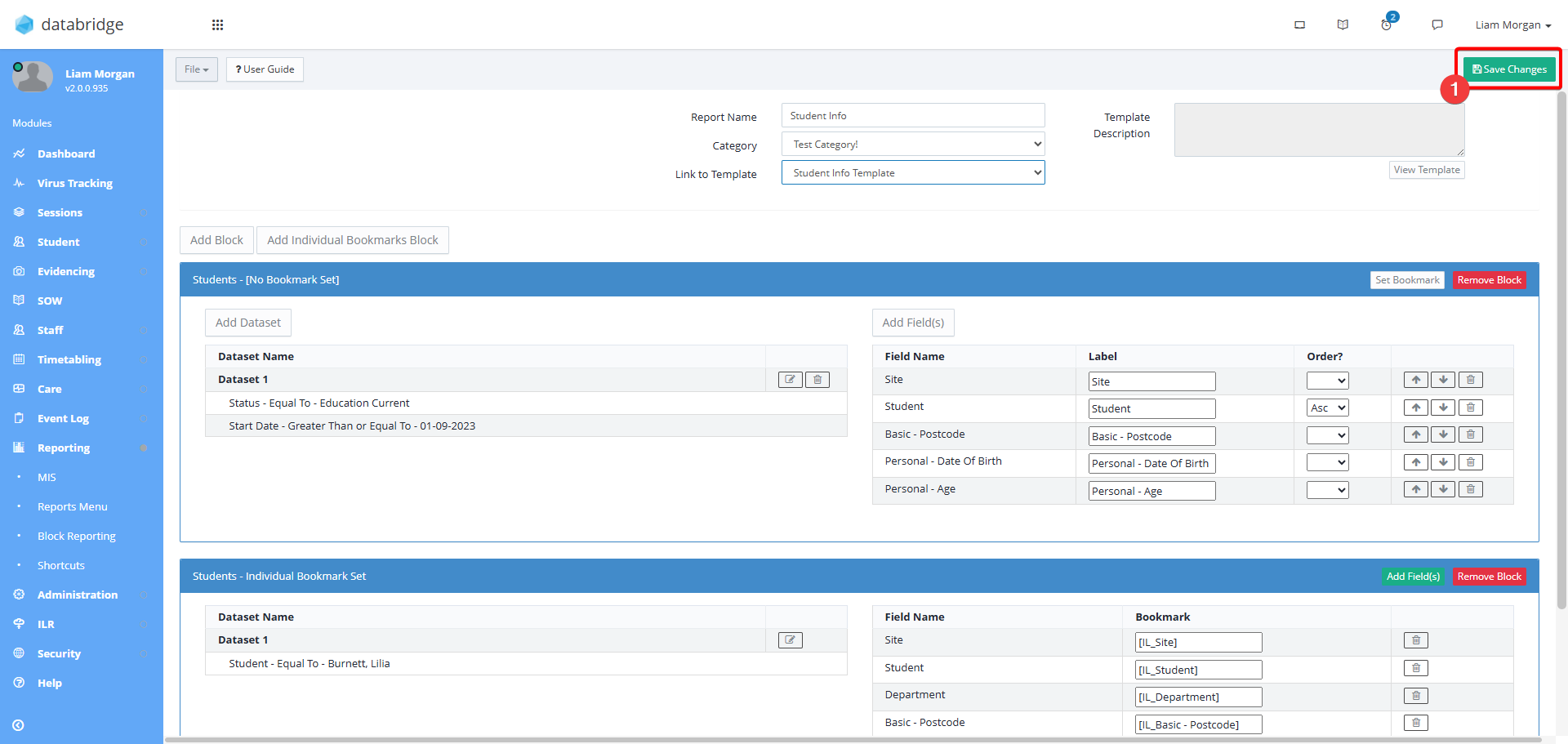Open the Liam Morgan user menu

[1513, 25]
